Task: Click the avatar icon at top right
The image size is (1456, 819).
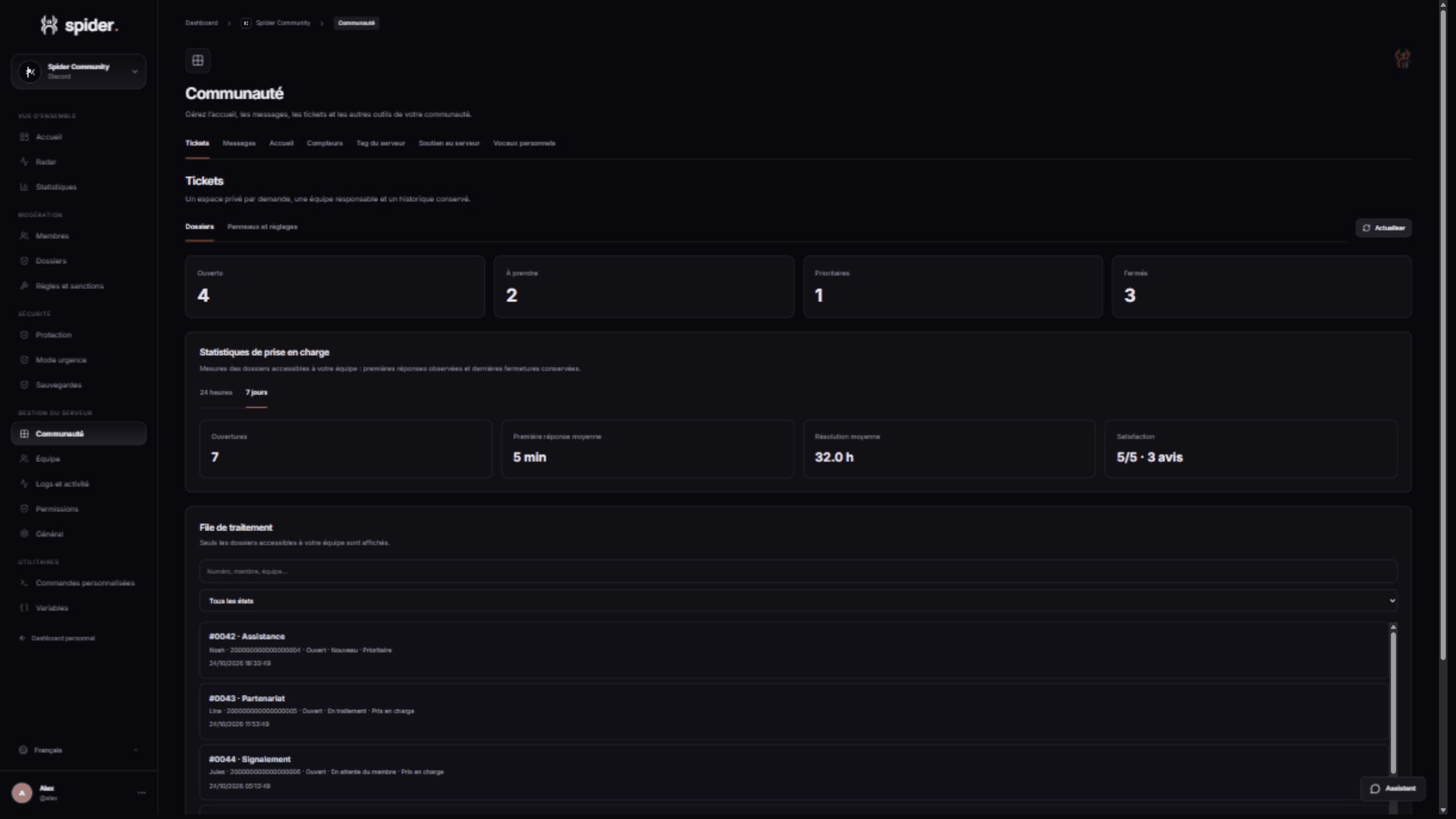Action: coord(1403,58)
